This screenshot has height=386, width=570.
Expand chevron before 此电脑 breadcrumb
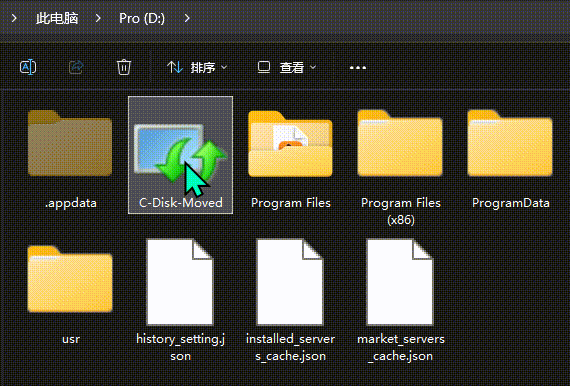[x=14, y=18]
